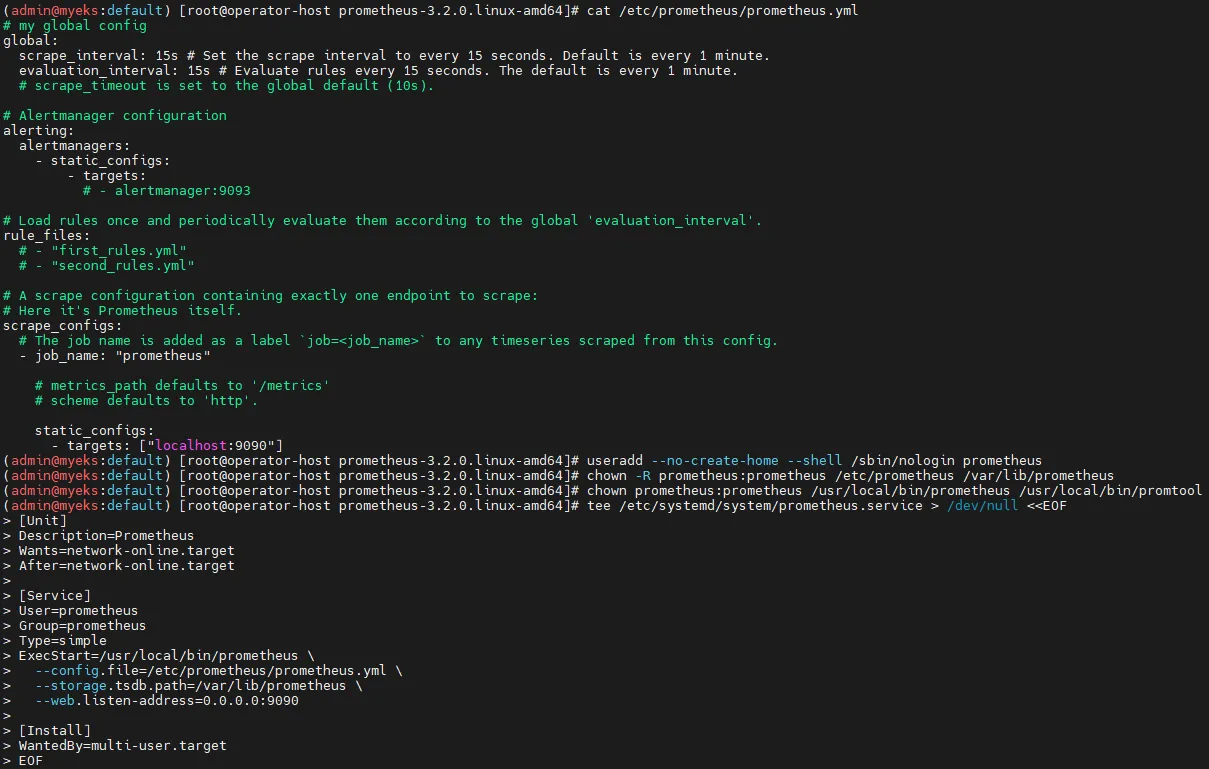Screen dimensions: 1209x769
Task: Click the '# Alertmanager configuration' comment
Action: pyautogui.click(x=115, y=115)
